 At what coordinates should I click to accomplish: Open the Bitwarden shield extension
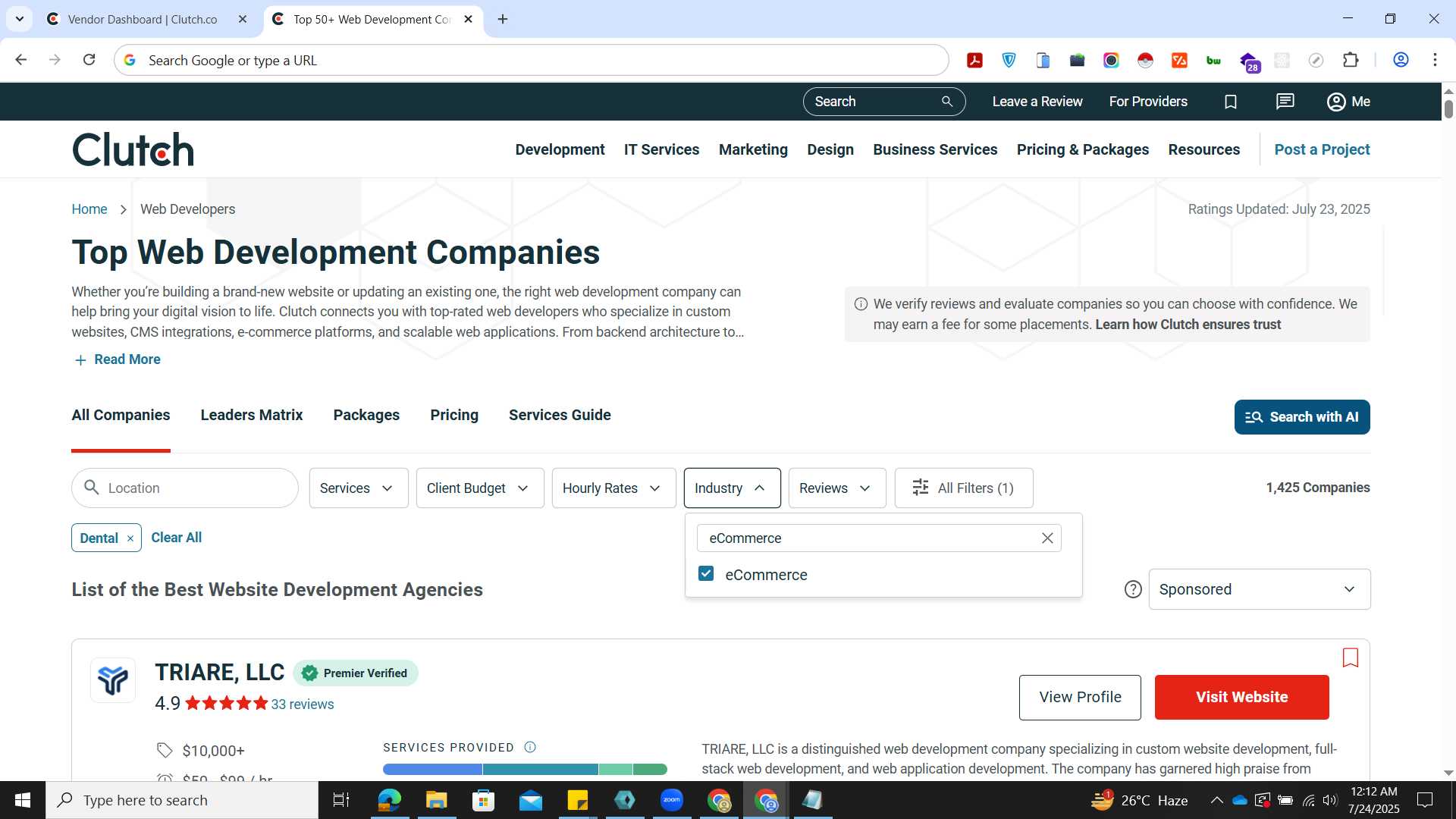click(x=1009, y=60)
